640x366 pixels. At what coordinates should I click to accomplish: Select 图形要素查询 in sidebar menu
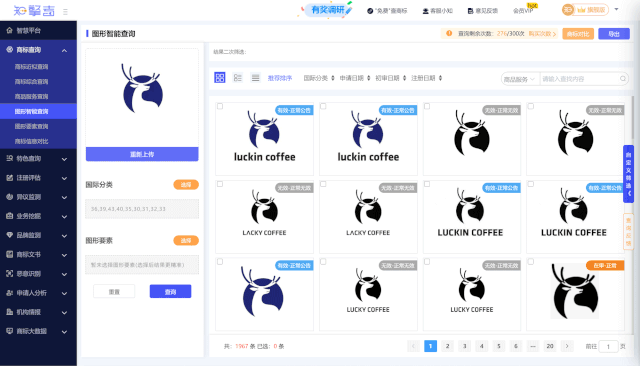[31, 126]
